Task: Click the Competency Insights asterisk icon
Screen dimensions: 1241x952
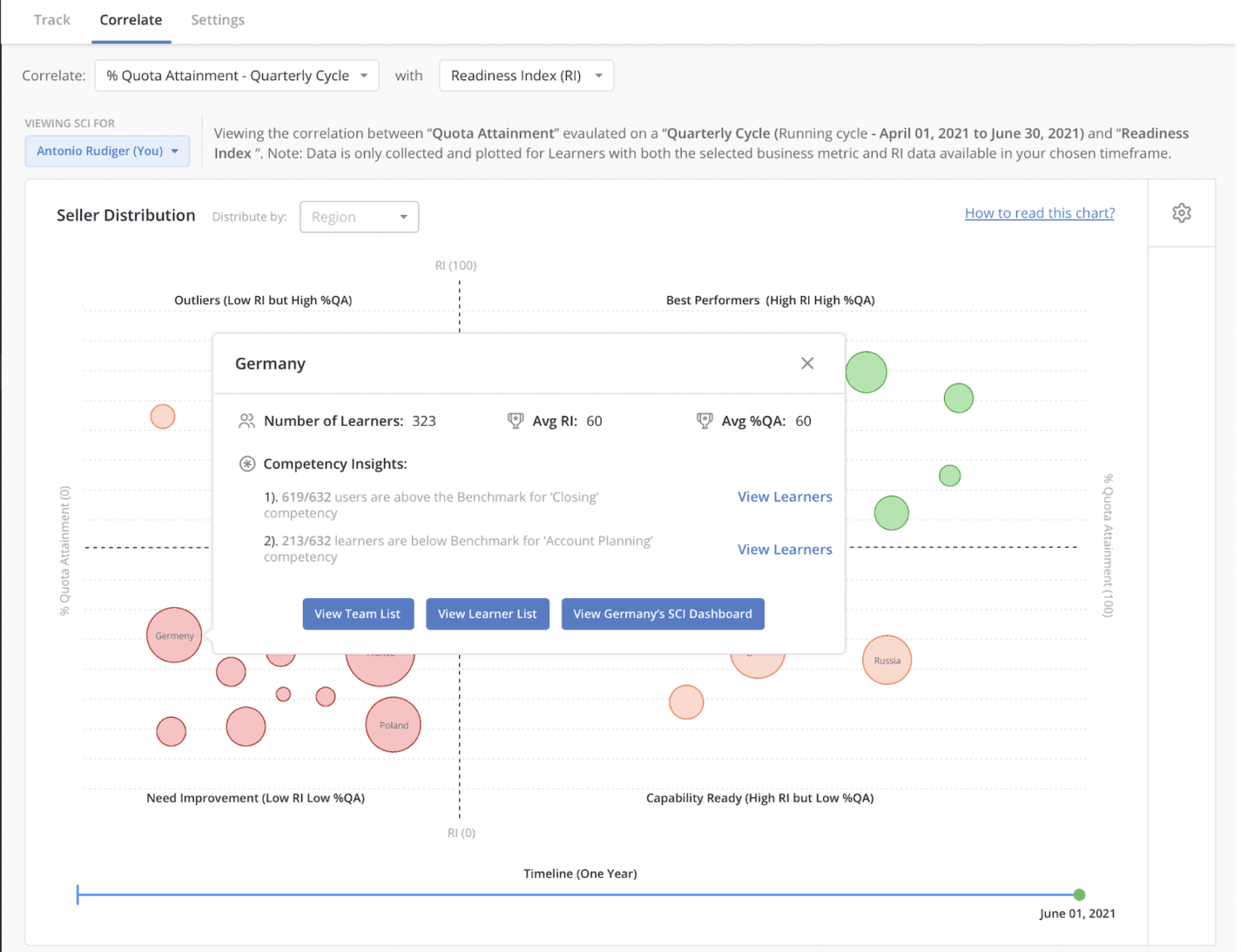Action: (246, 463)
